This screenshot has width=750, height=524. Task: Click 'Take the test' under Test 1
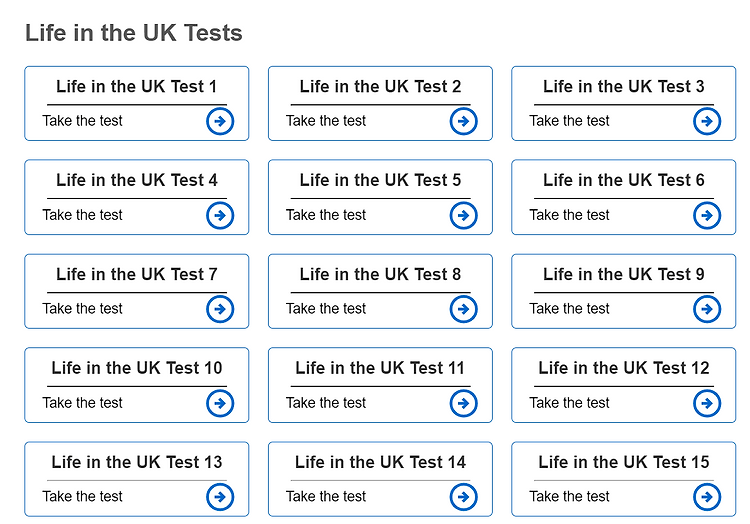point(83,121)
